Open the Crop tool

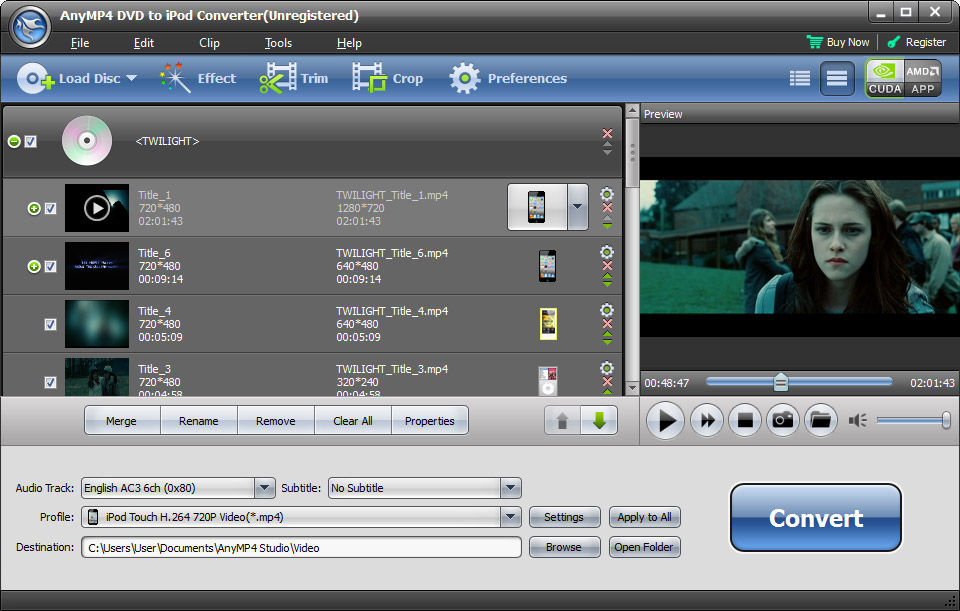point(388,79)
